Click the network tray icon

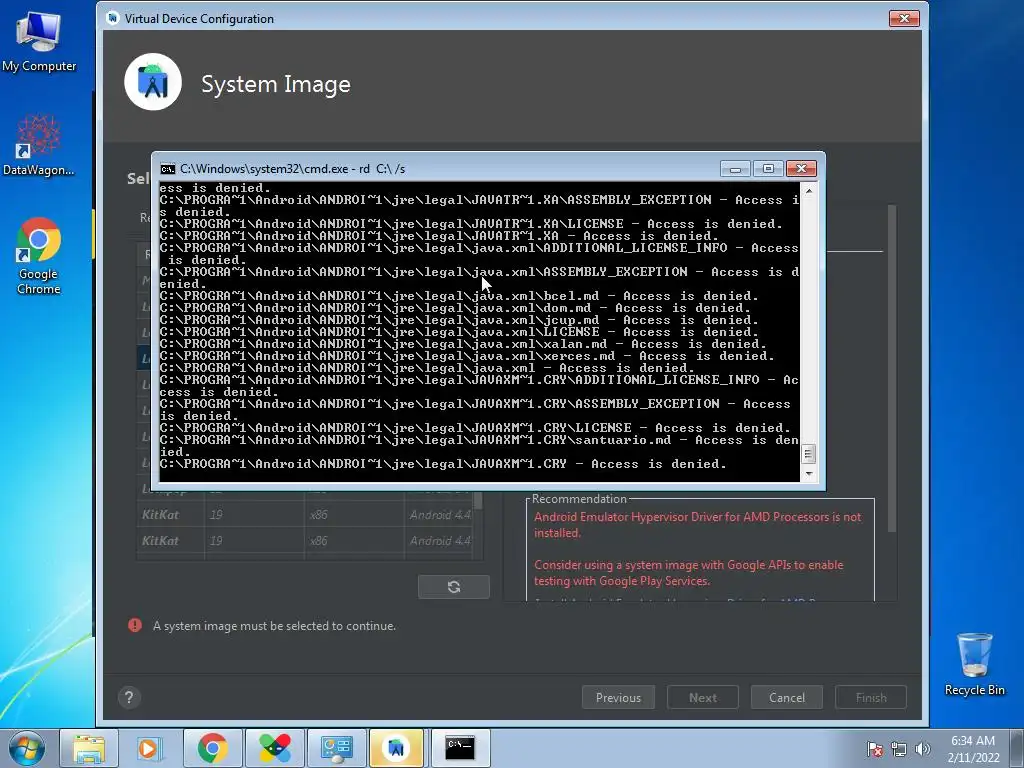point(899,749)
